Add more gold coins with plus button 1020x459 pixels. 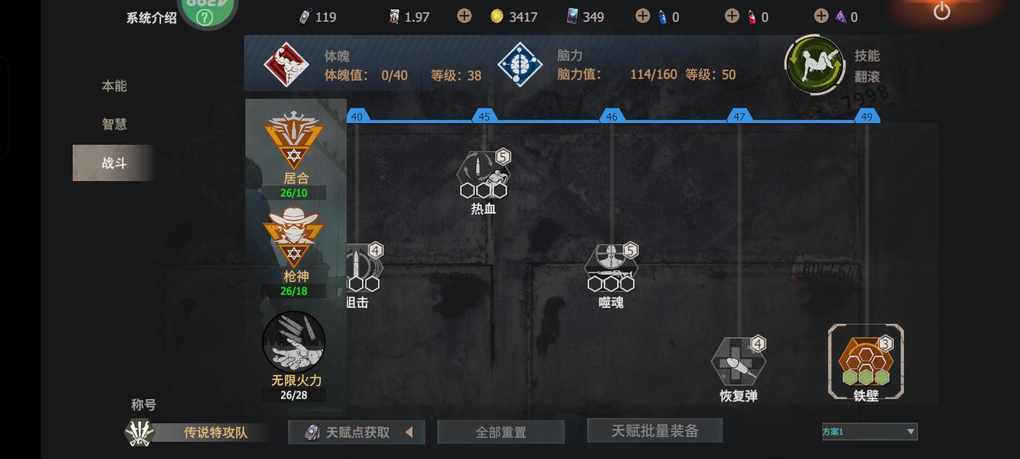coord(464,16)
